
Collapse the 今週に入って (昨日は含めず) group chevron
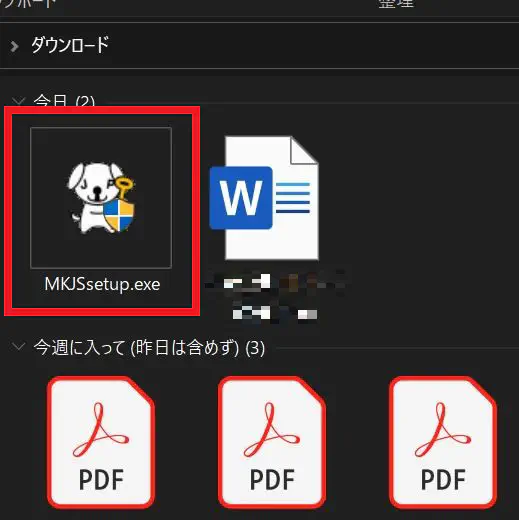click(18, 346)
